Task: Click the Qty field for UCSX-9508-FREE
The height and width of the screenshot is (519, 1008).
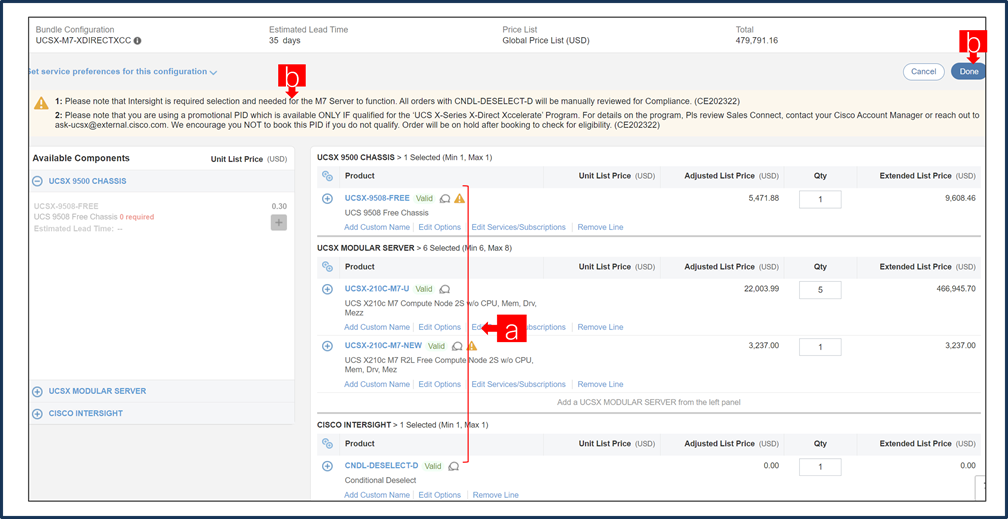Action: coord(820,199)
